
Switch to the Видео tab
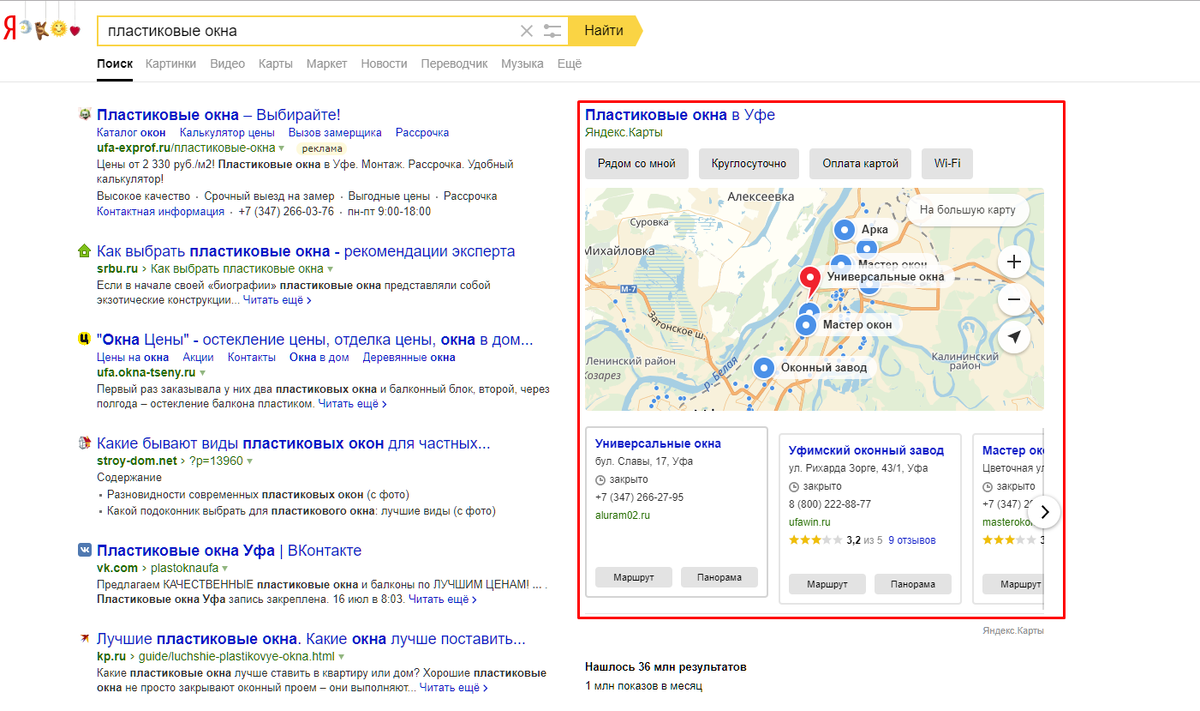(x=228, y=64)
